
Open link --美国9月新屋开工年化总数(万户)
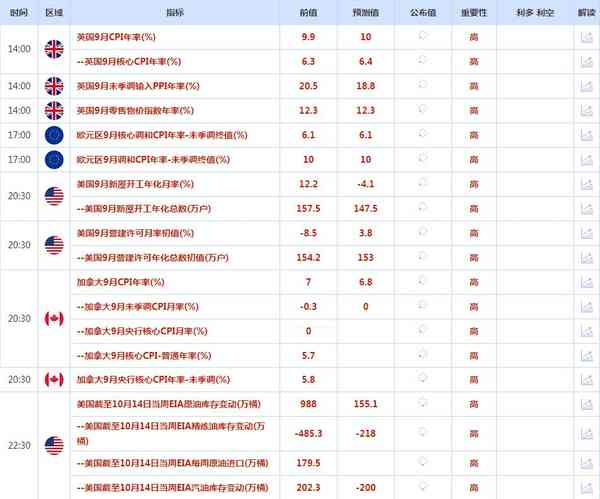(x=143, y=209)
